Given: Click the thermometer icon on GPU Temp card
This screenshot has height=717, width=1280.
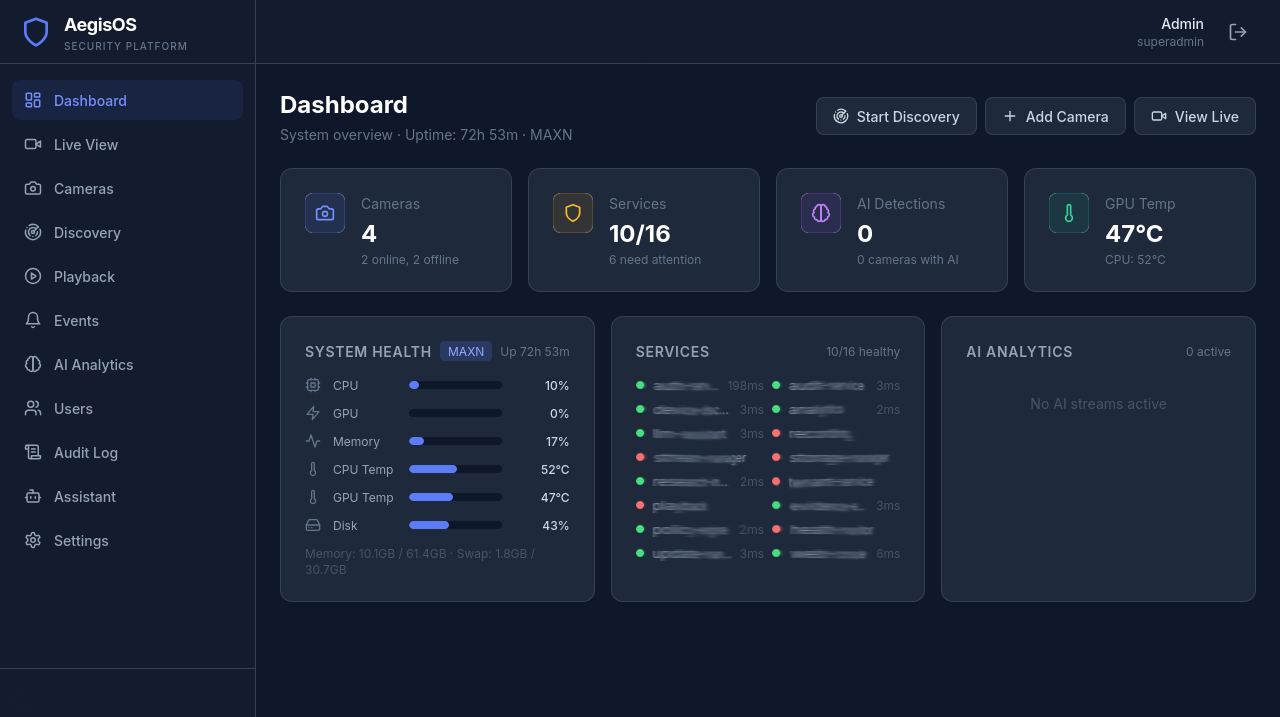Looking at the screenshot, I should click(x=1069, y=213).
